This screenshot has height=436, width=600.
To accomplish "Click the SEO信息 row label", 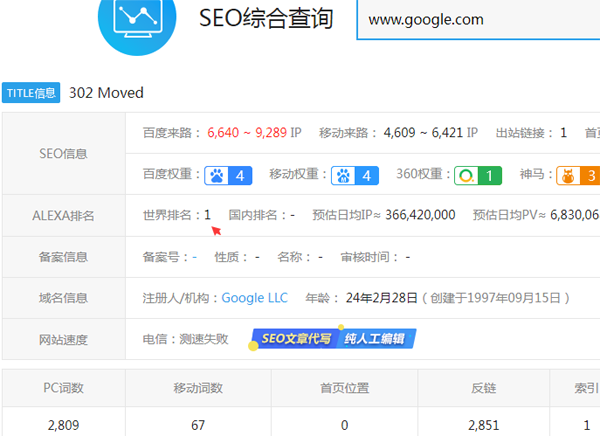I will (63, 153).
